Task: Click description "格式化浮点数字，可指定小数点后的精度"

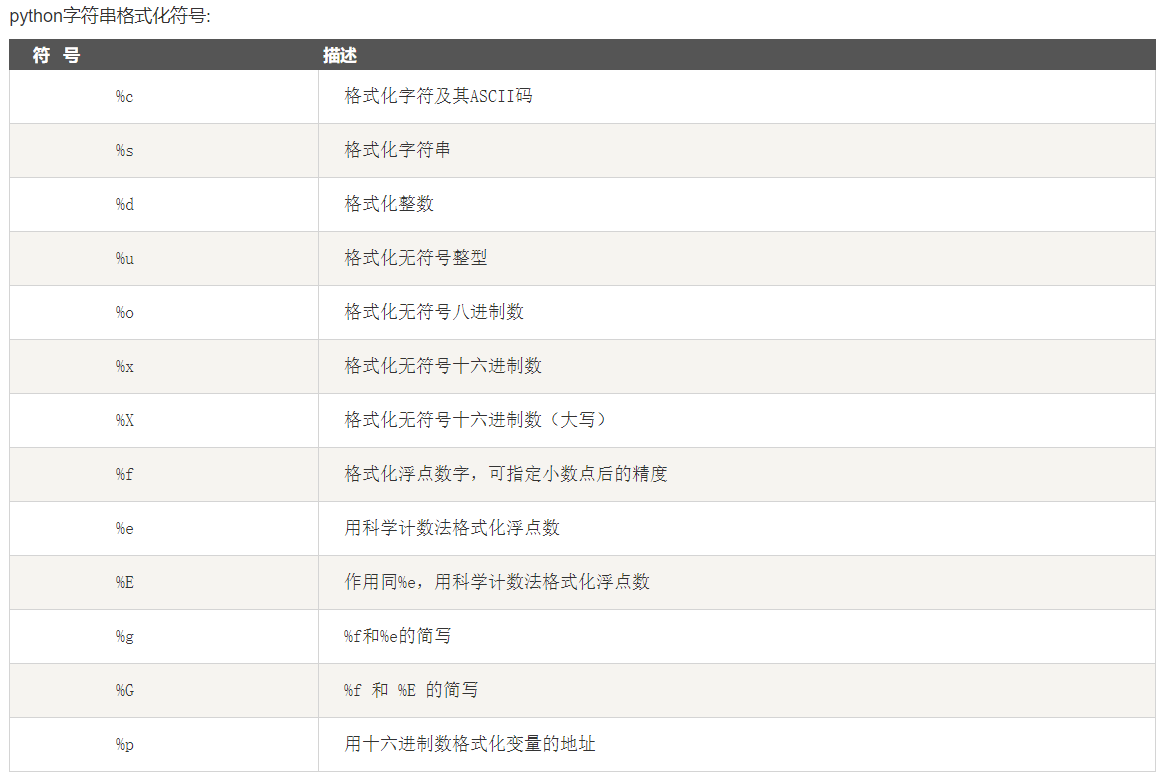Action: tap(506, 474)
